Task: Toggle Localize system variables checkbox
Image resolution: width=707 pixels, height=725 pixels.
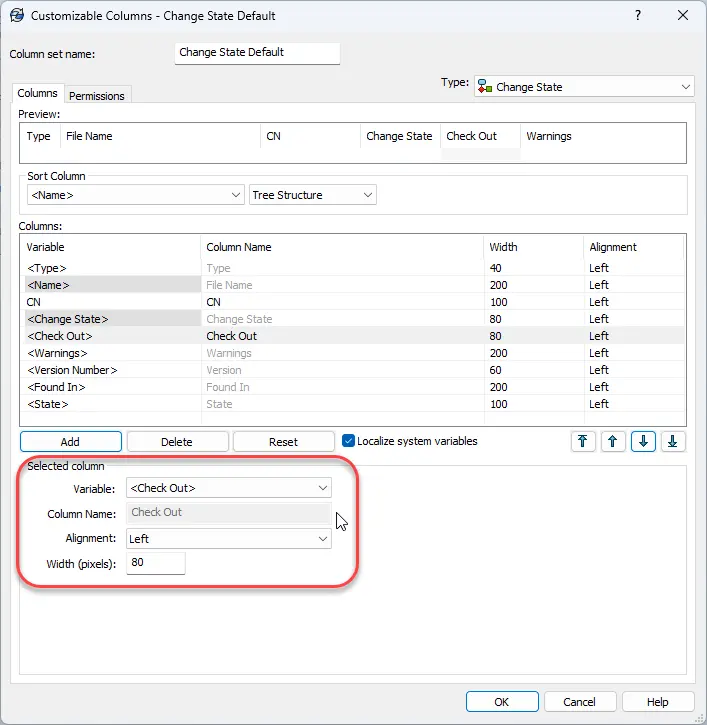Action: [x=348, y=441]
